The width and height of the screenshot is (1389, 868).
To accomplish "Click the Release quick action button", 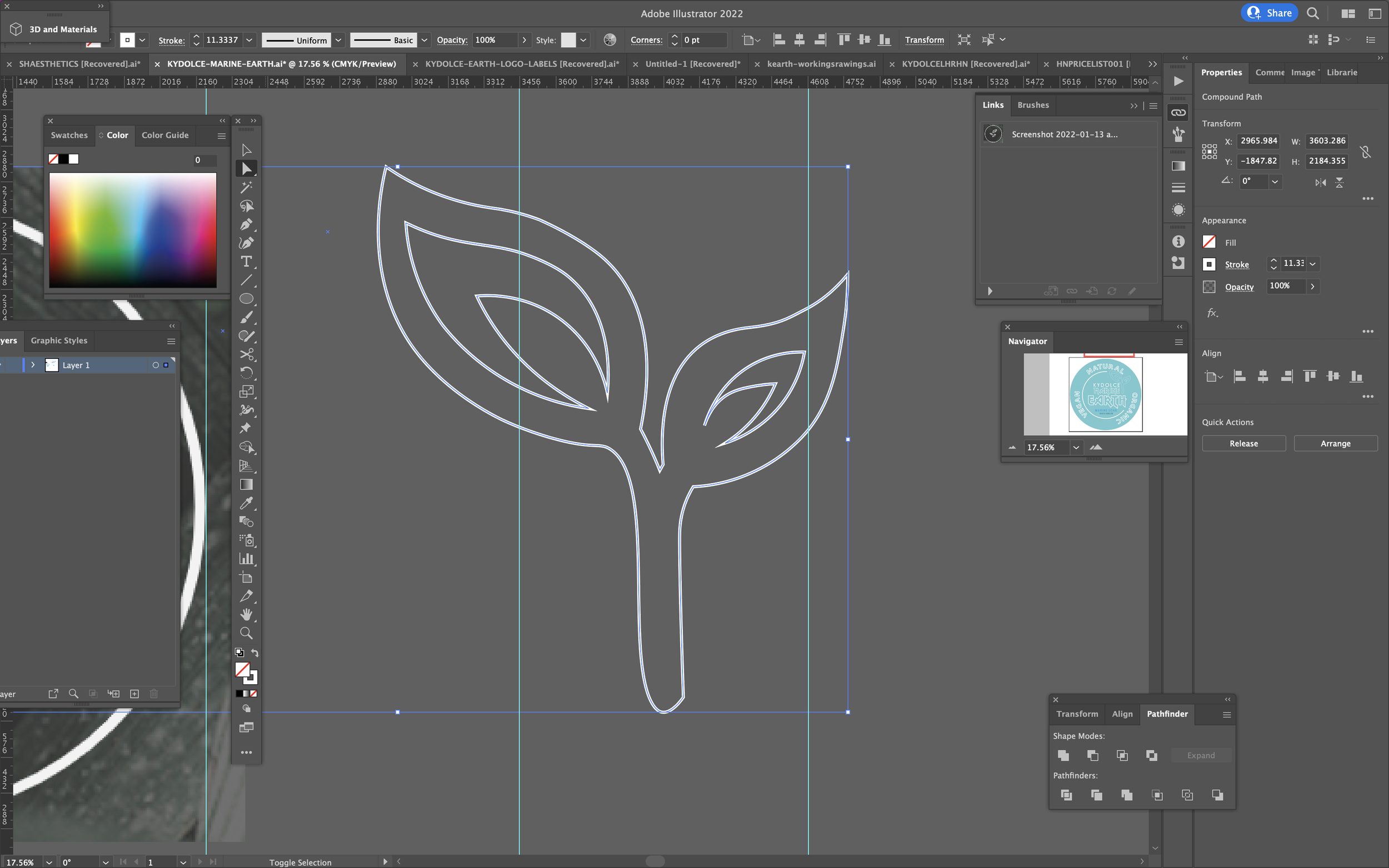I will pos(1243,443).
